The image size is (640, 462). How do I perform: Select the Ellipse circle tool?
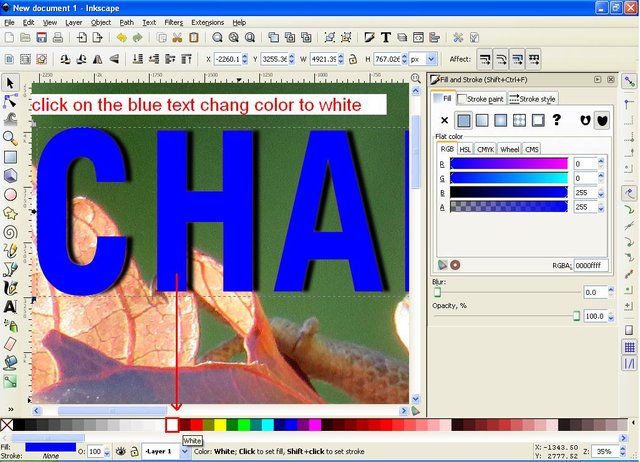[10, 194]
